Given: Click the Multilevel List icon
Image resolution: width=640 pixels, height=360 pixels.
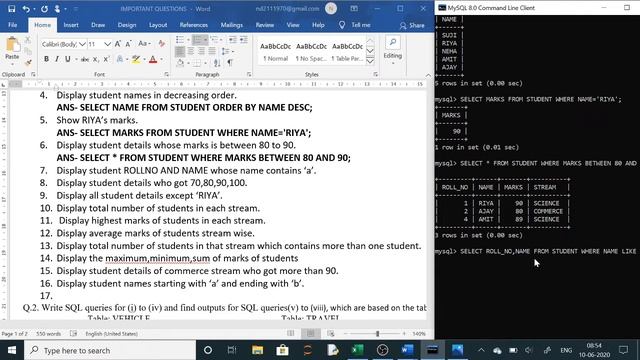Looking at the screenshot, I should (214, 40).
